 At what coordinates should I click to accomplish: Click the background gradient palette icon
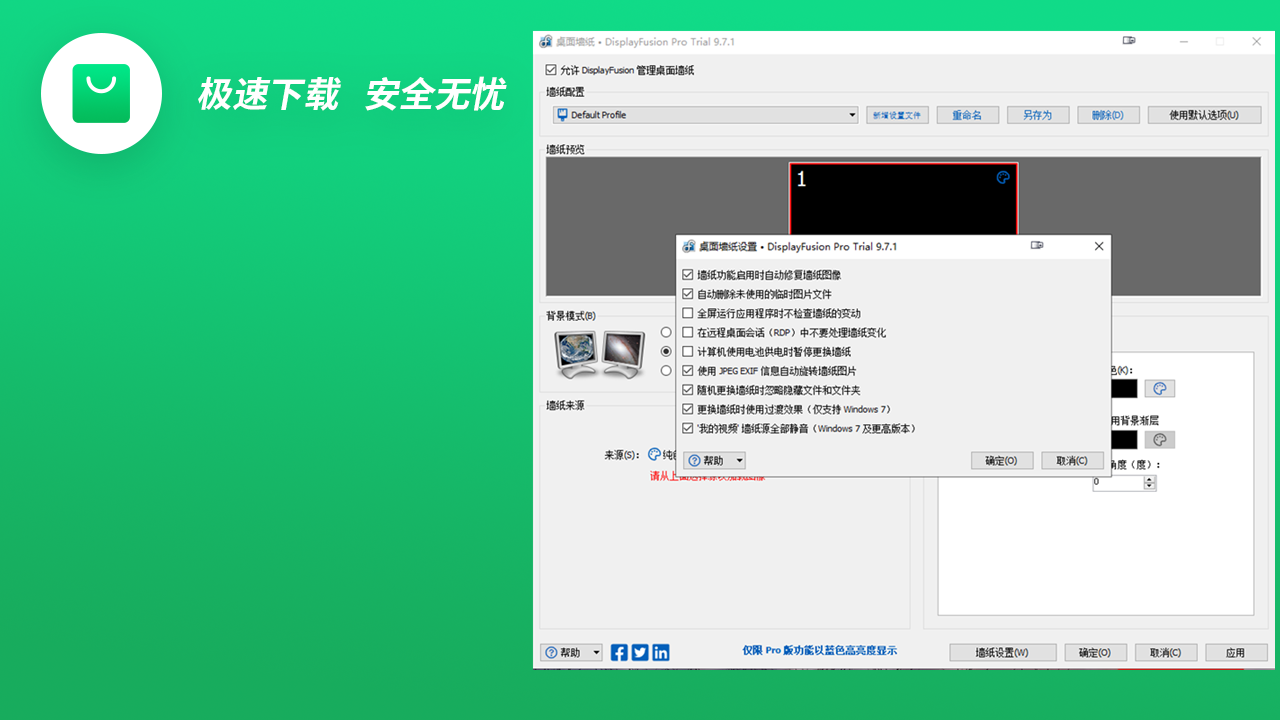click(x=1159, y=438)
